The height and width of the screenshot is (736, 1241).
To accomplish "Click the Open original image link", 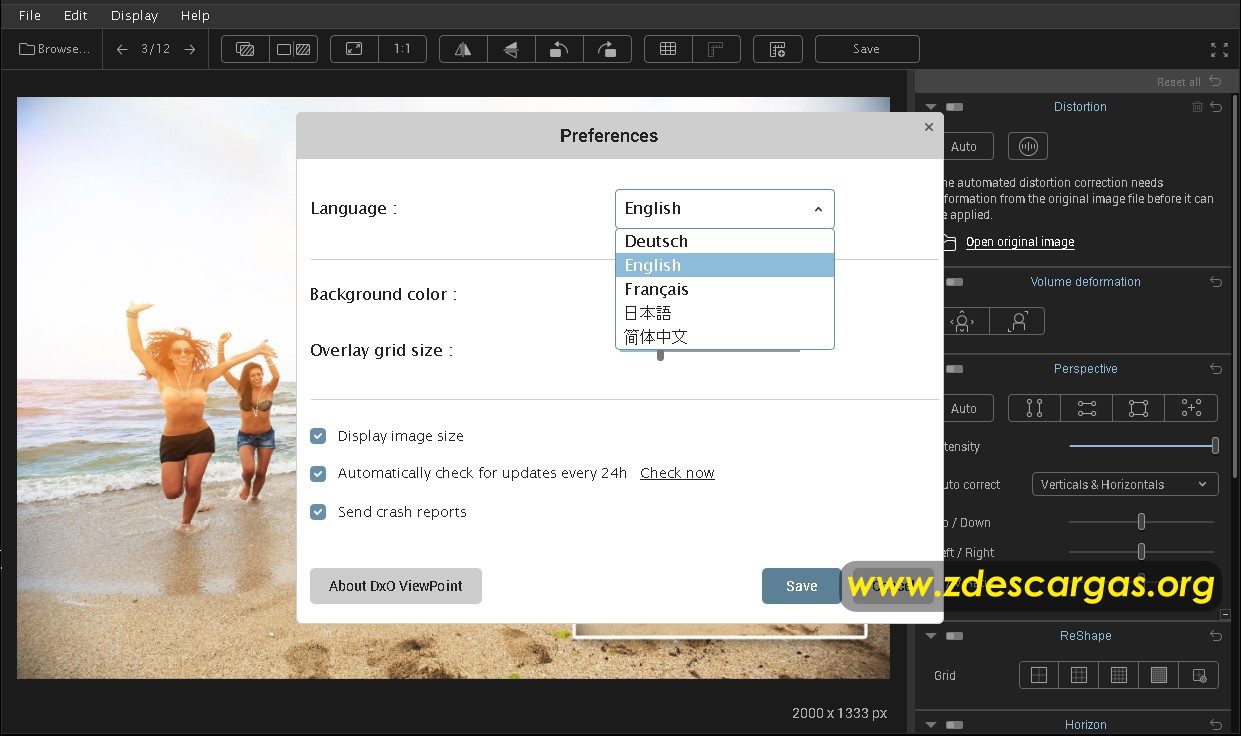I will [x=1020, y=242].
